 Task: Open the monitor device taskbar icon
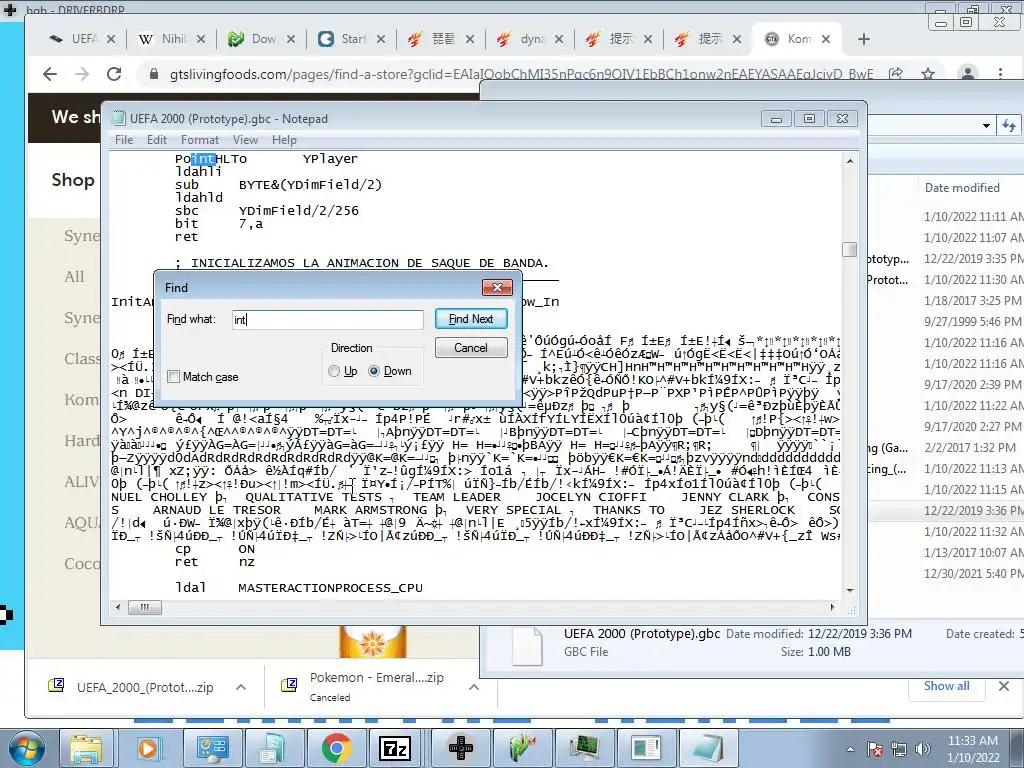pos(584,748)
